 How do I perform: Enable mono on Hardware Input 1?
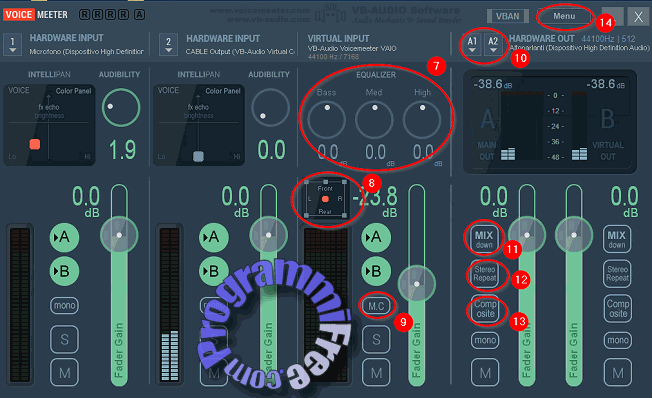(x=64, y=306)
